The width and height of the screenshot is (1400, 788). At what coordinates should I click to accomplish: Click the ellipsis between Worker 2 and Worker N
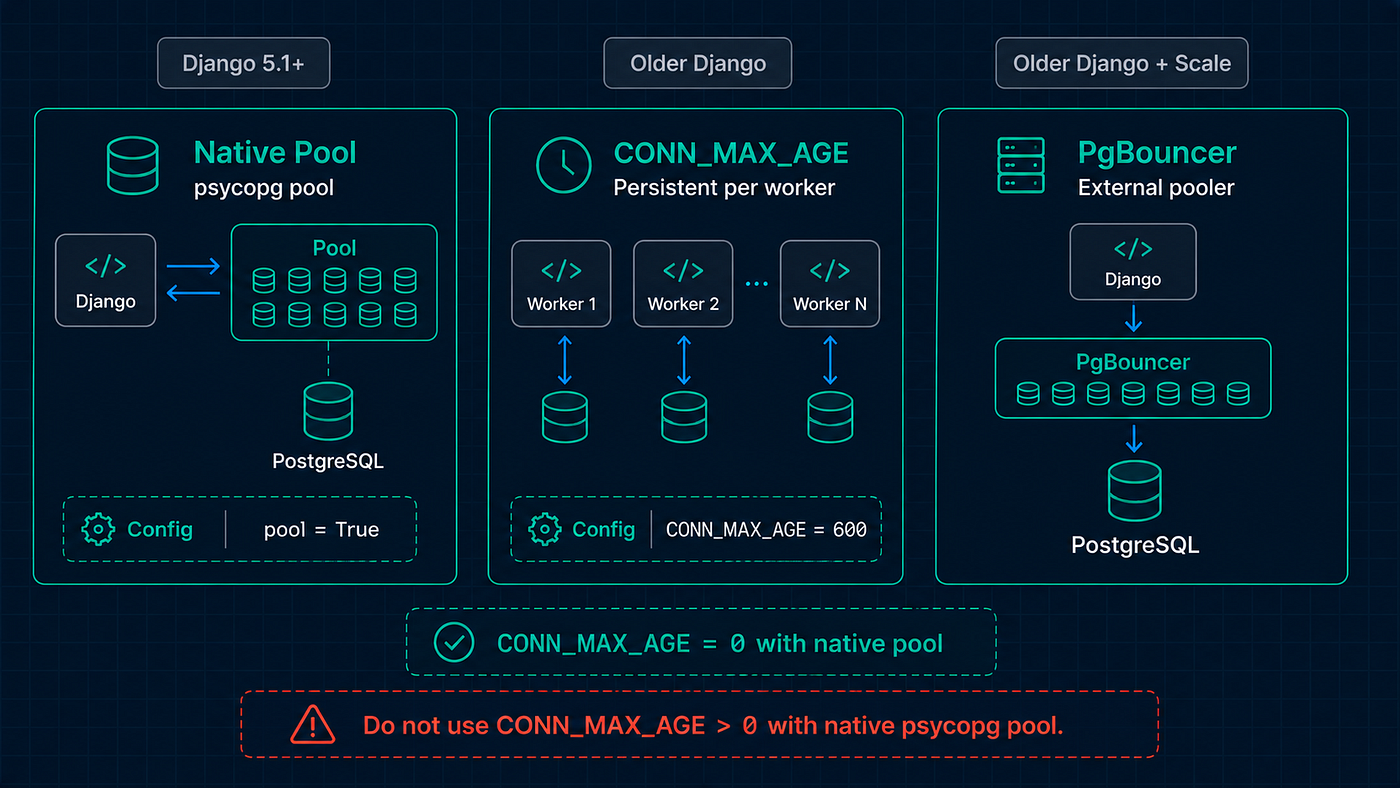point(756,284)
